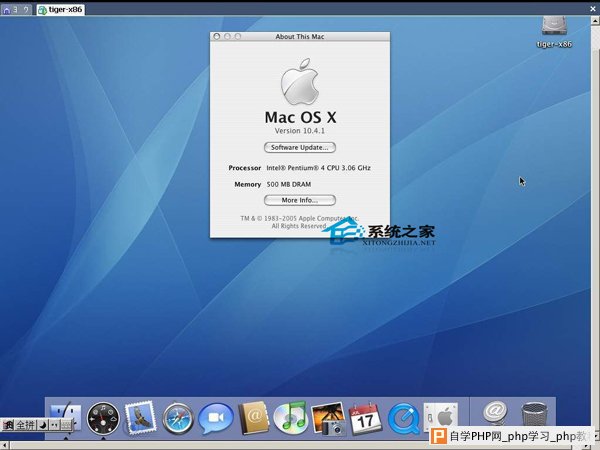600x450 pixels.
Task: Click the About This Mac title bar
Action: [300, 36]
